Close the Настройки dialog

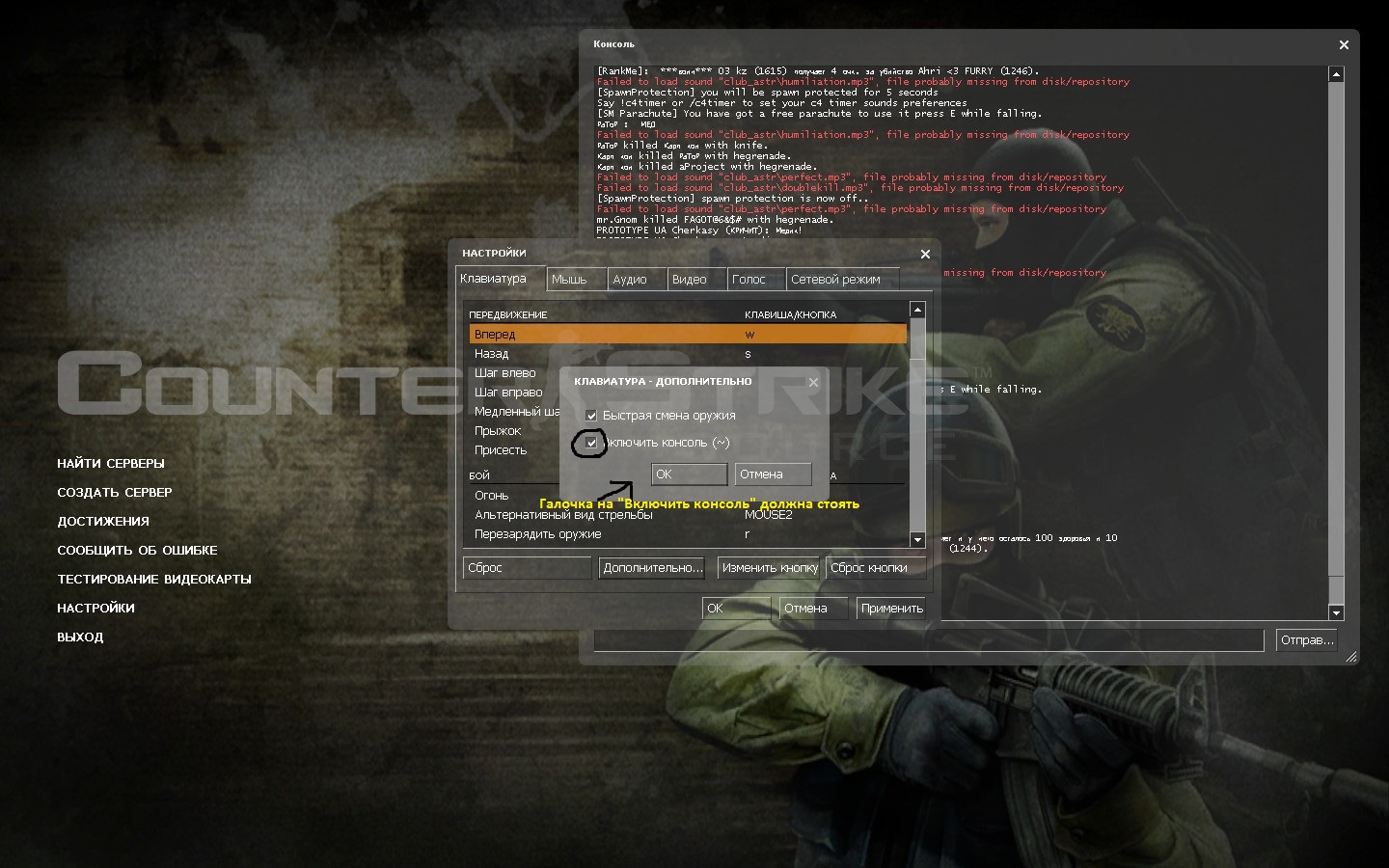(925, 254)
